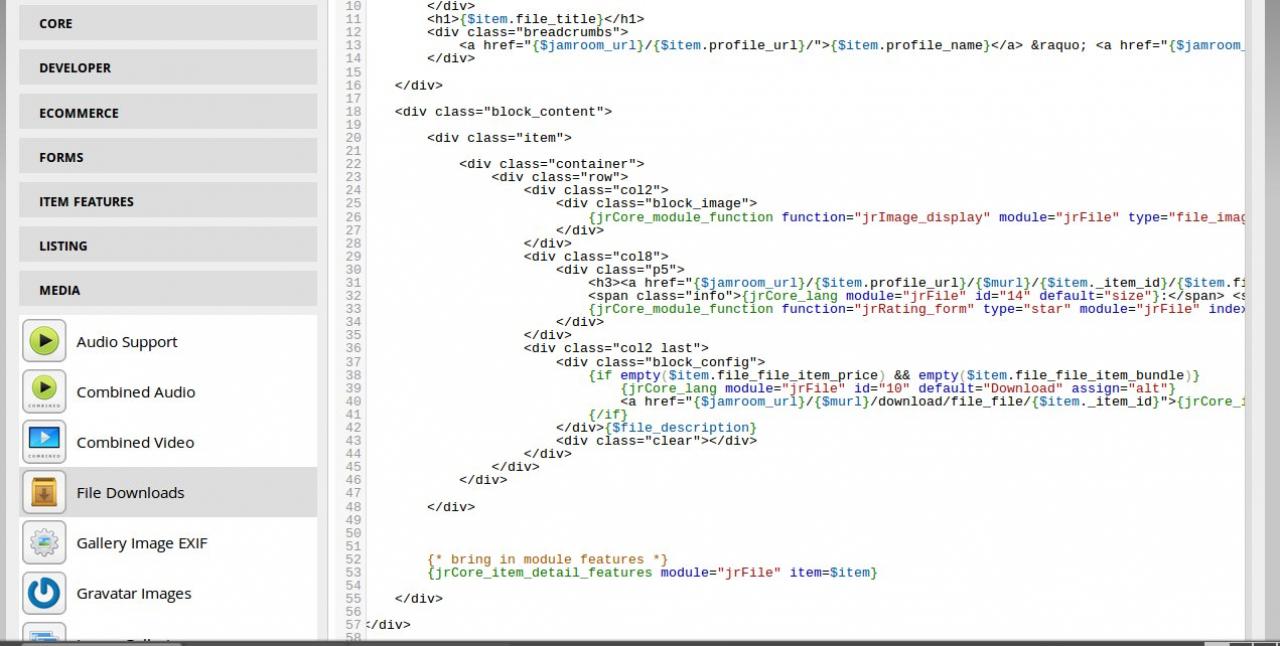Screen dimensions: 1280x646
Task: Expand the DEVELOPER category
Action: [x=168, y=68]
